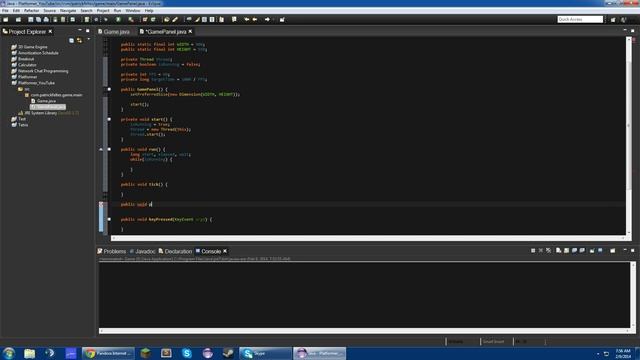The height and width of the screenshot is (360, 640).
Task: Click Windows Start button on taskbar
Action: tap(9, 353)
